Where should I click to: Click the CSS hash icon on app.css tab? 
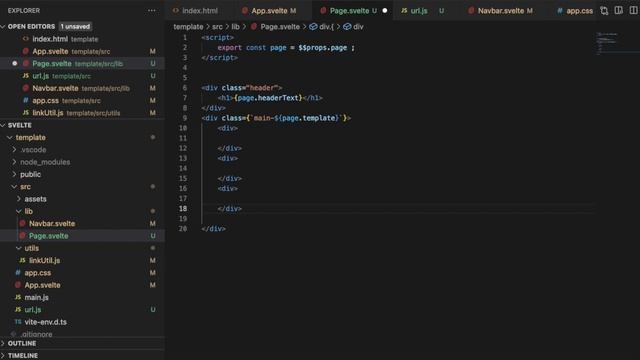coord(560,11)
